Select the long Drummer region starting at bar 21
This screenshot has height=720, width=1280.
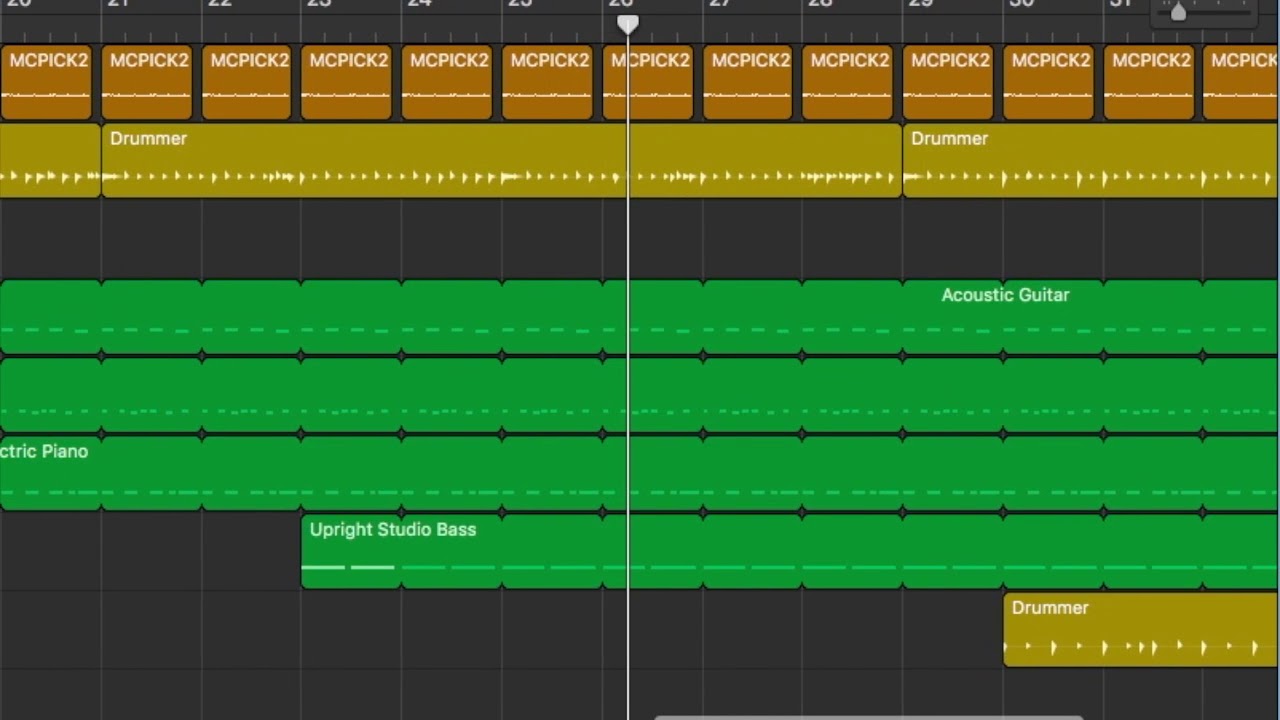pyautogui.click(x=502, y=160)
